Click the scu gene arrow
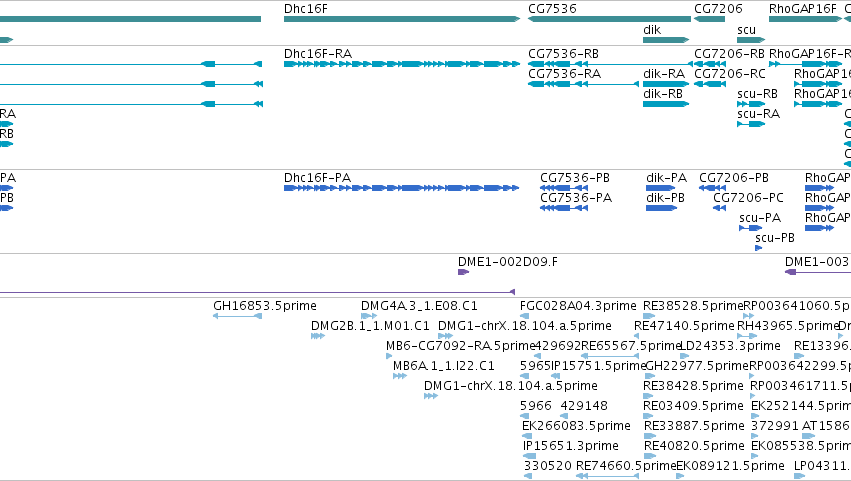This screenshot has height=481, width=851. [751, 40]
